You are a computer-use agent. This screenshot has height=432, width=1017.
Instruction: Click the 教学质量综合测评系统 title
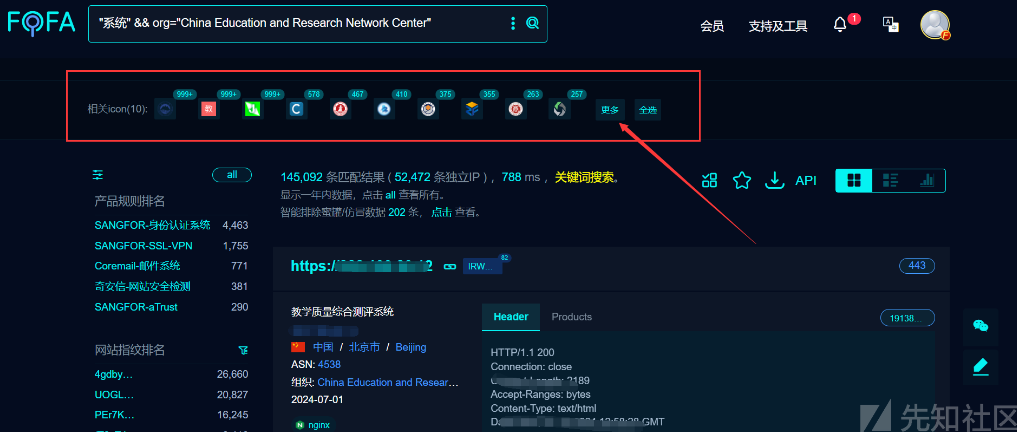coord(342,312)
